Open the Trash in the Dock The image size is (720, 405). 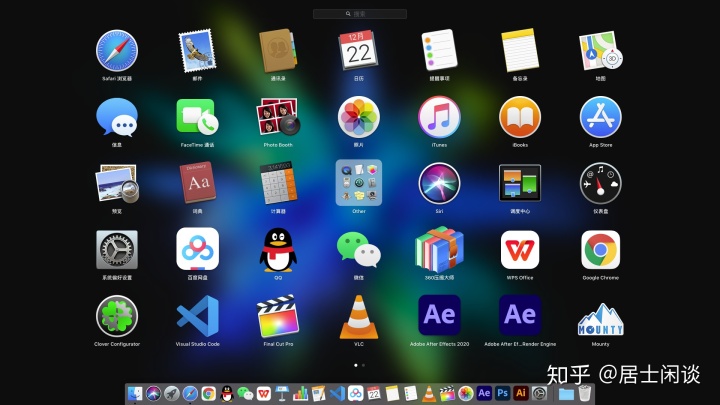[585, 394]
